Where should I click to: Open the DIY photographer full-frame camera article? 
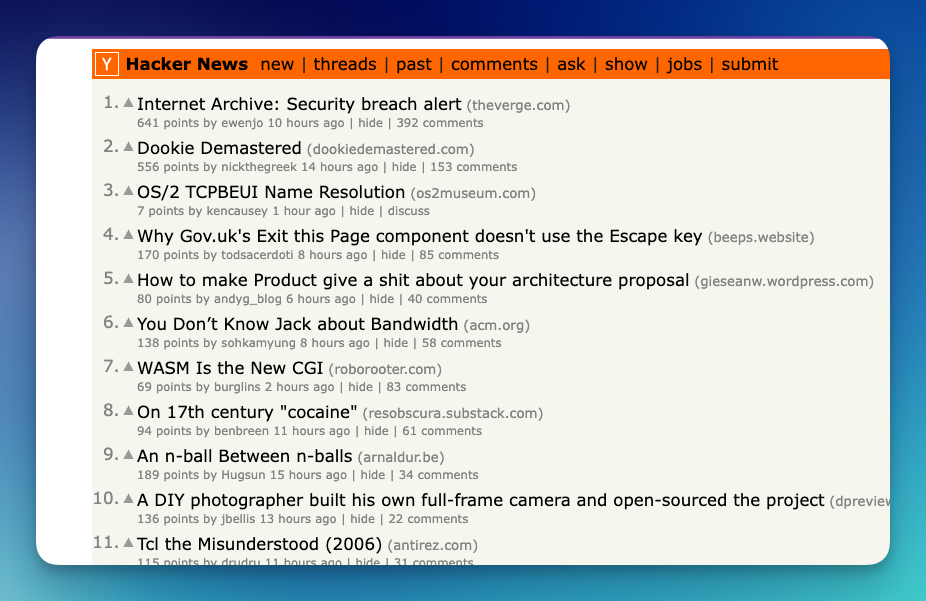click(481, 500)
